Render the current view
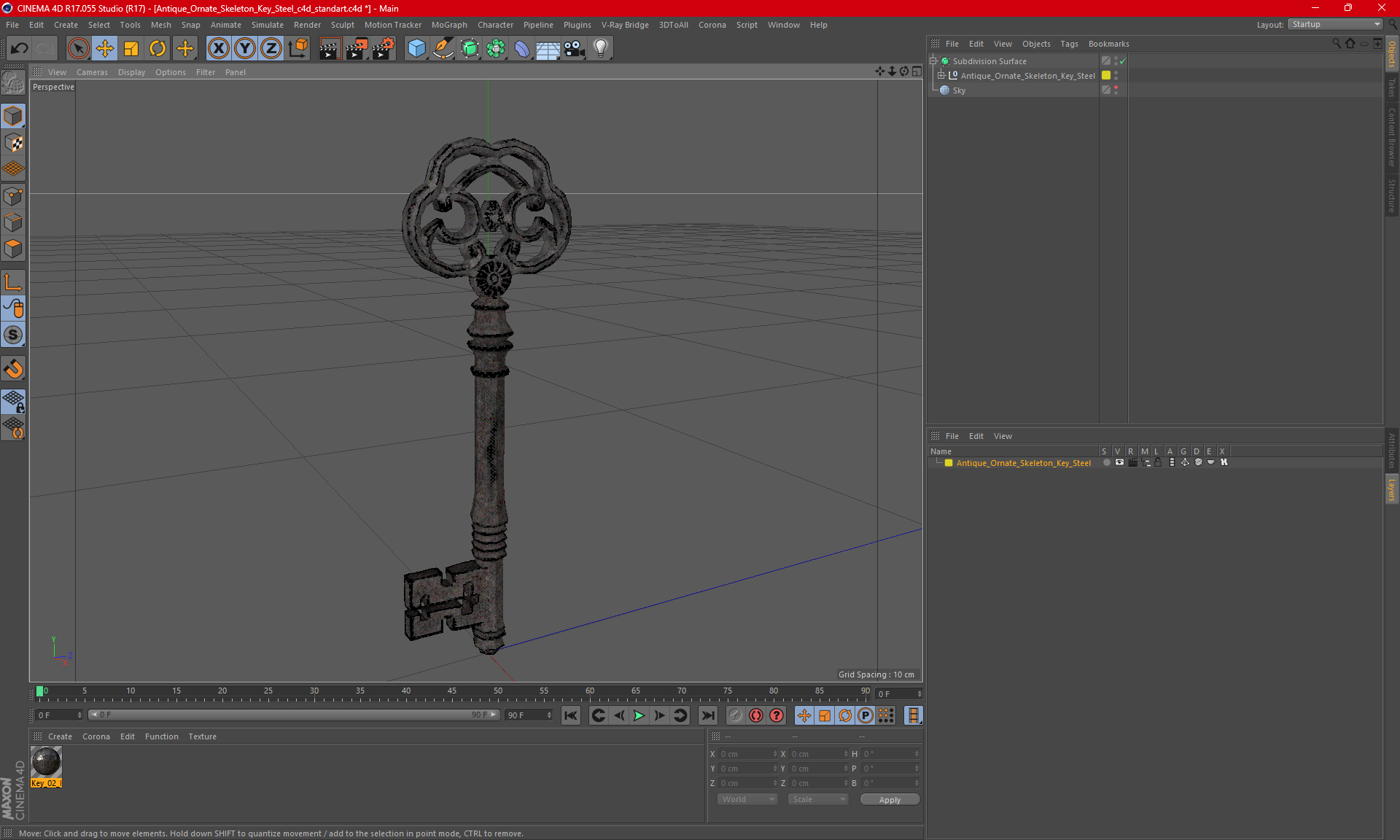Viewport: 1400px width, 840px height. click(330, 48)
